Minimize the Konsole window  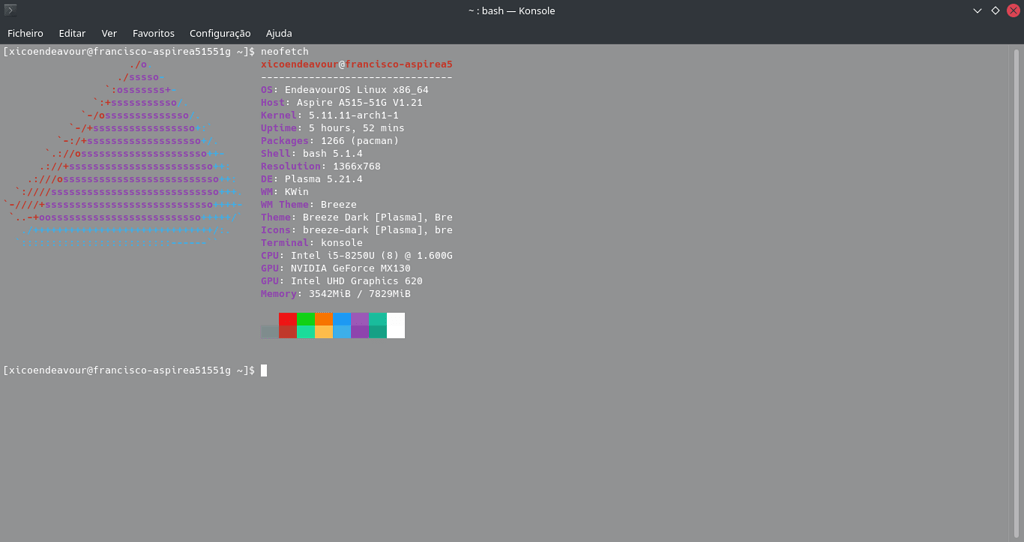click(977, 11)
